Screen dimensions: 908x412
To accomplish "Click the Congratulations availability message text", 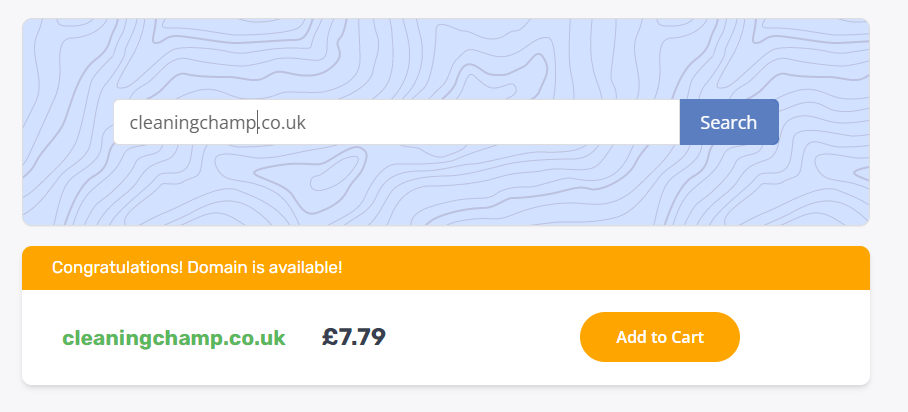I will (x=197, y=268).
